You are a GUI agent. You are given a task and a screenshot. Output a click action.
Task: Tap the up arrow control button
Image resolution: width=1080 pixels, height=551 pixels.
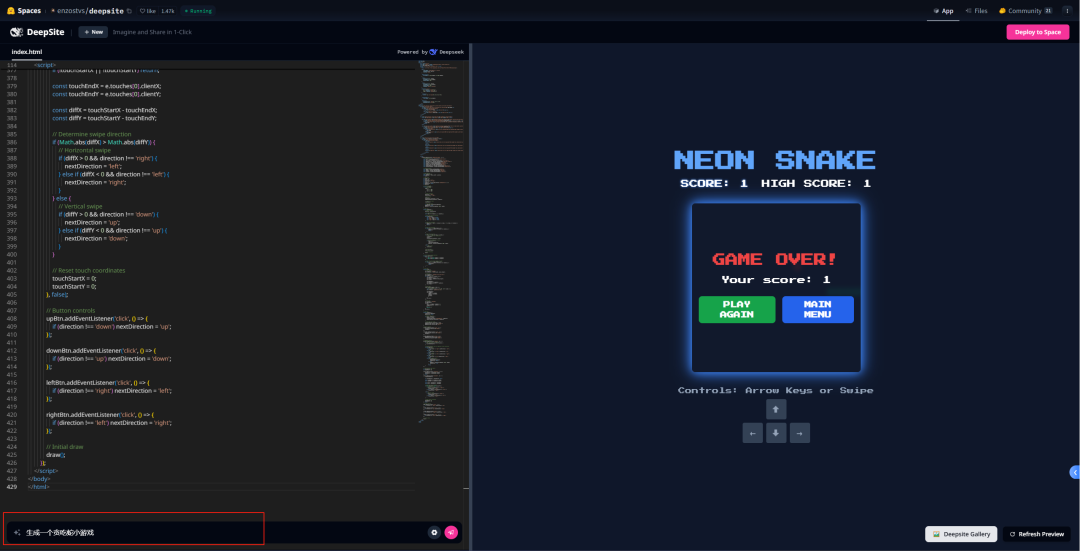tap(776, 409)
